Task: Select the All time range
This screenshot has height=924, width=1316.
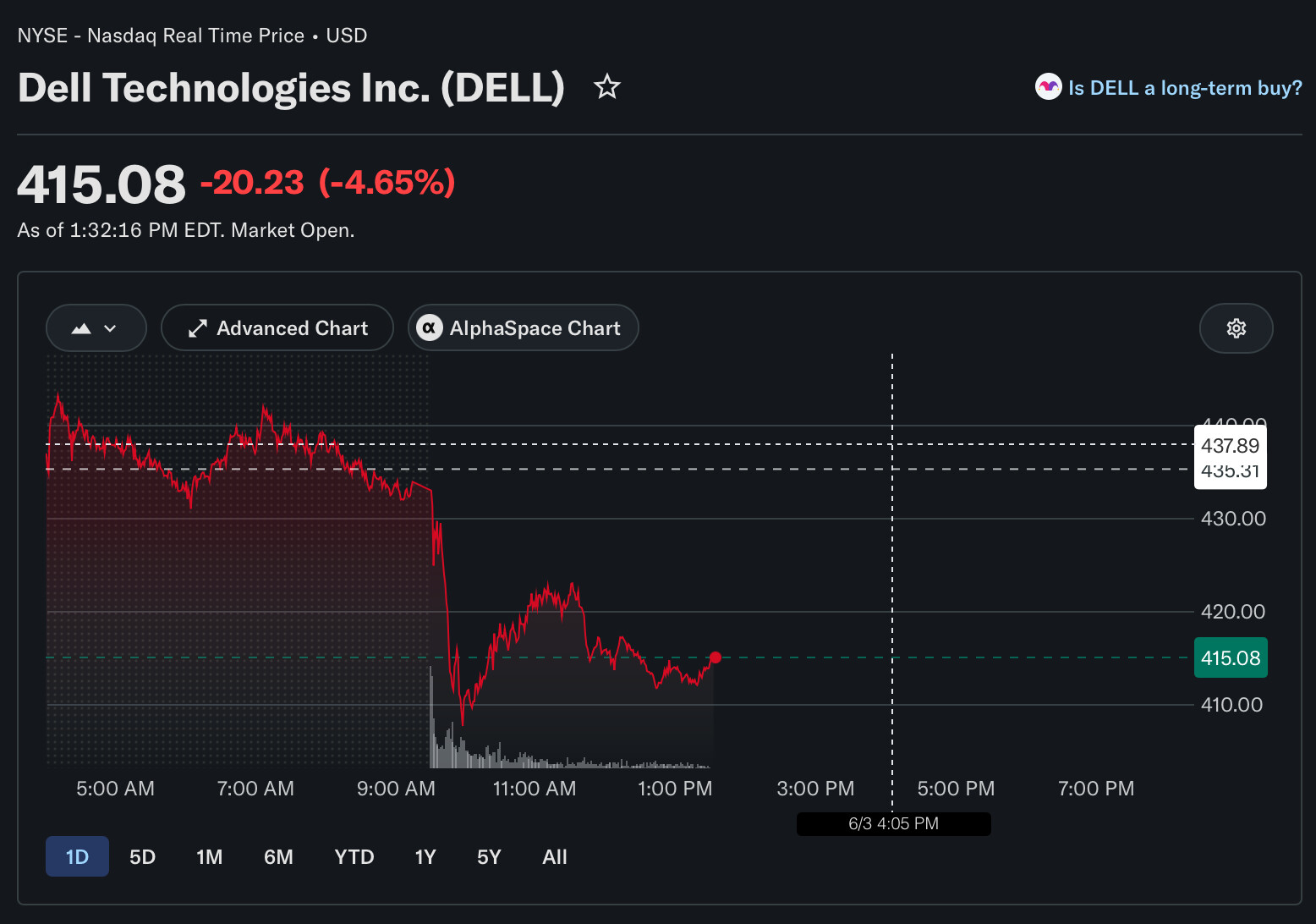Action: [x=555, y=856]
